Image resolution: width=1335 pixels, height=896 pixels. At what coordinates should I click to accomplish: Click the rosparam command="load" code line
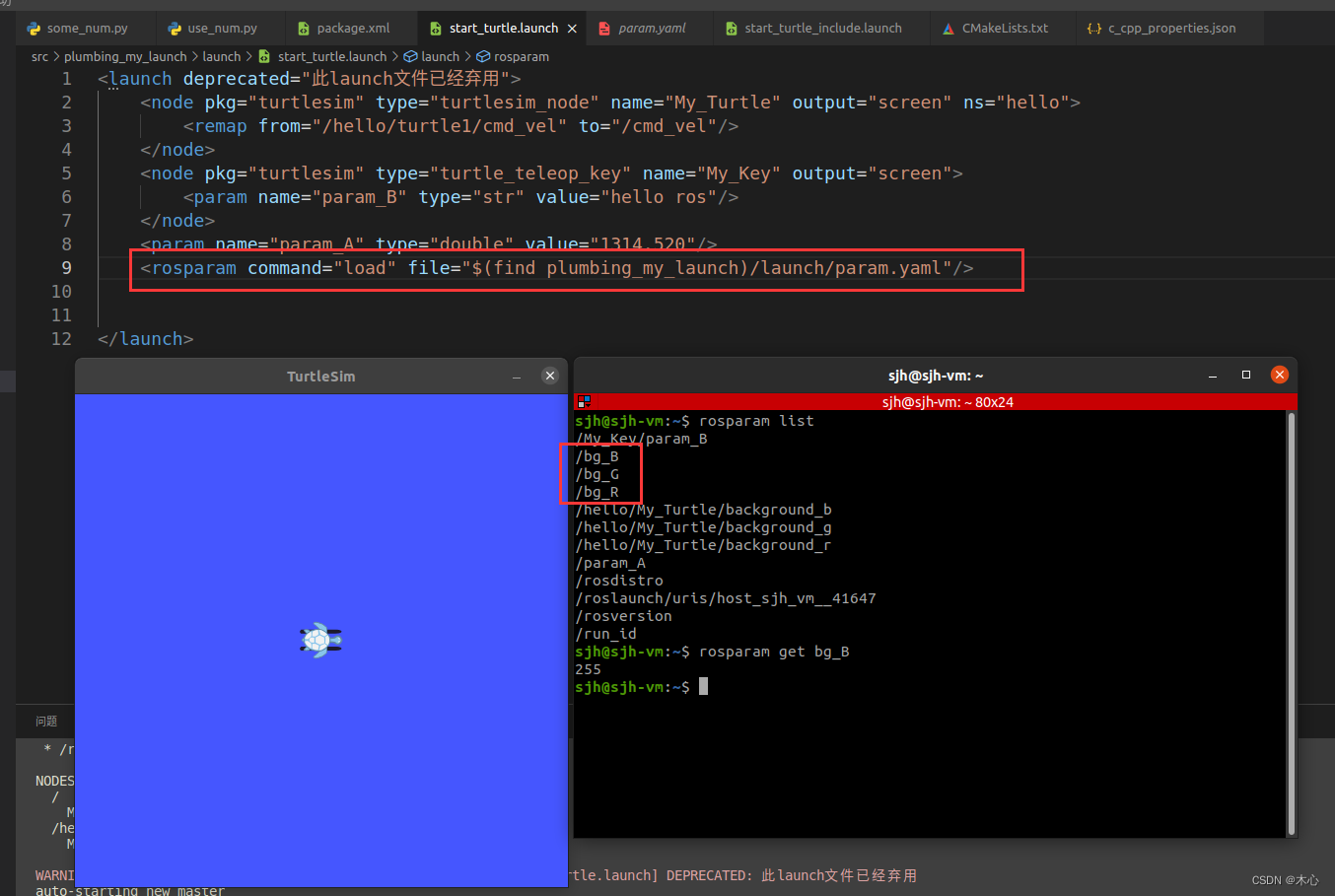pos(557,268)
